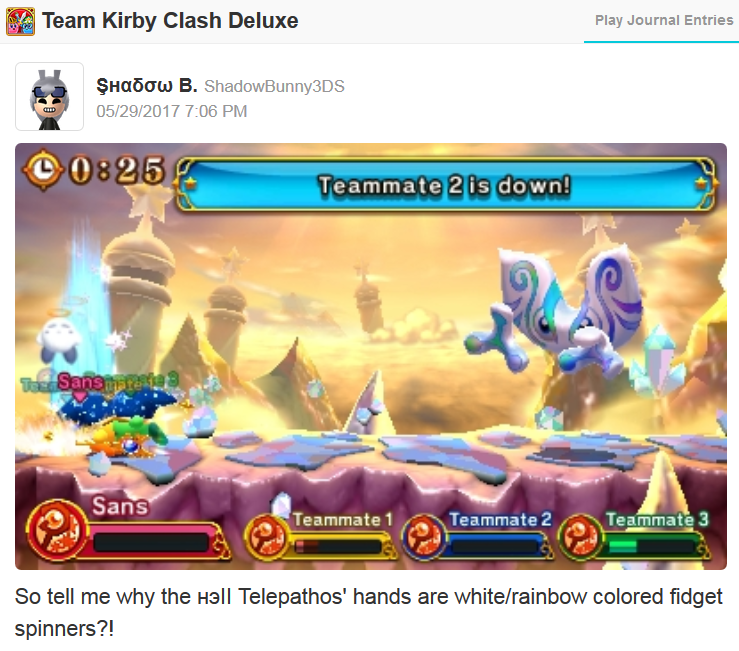The image size is (739, 651).
Task: Click the post text about fidget spinners
Action: [369, 612]
